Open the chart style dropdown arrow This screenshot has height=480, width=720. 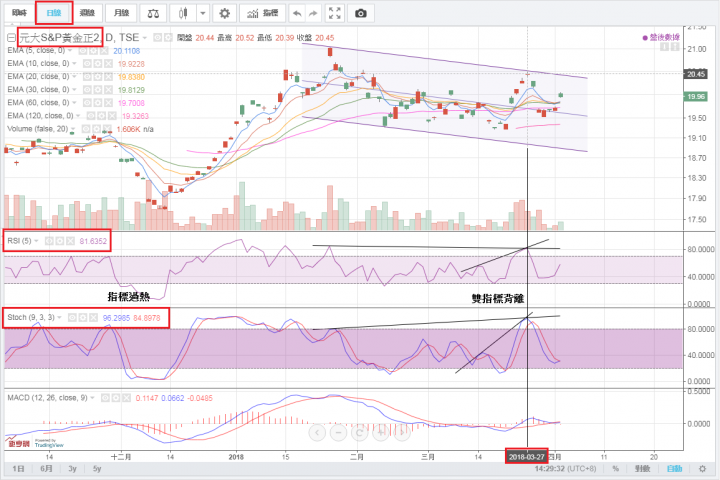(203, 14)
